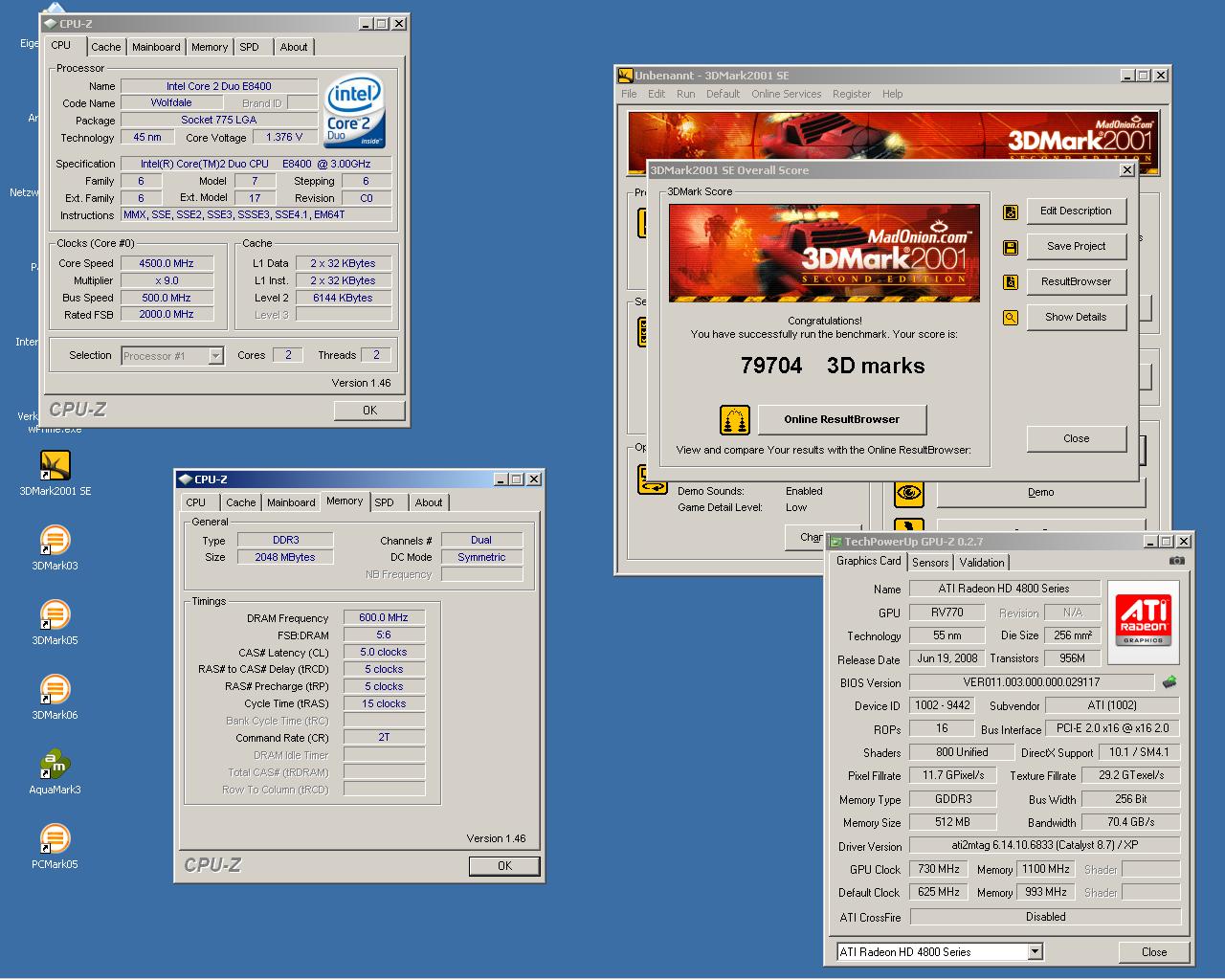Open Online Services menu in 3DMark2001

click(x=786, y=94)
